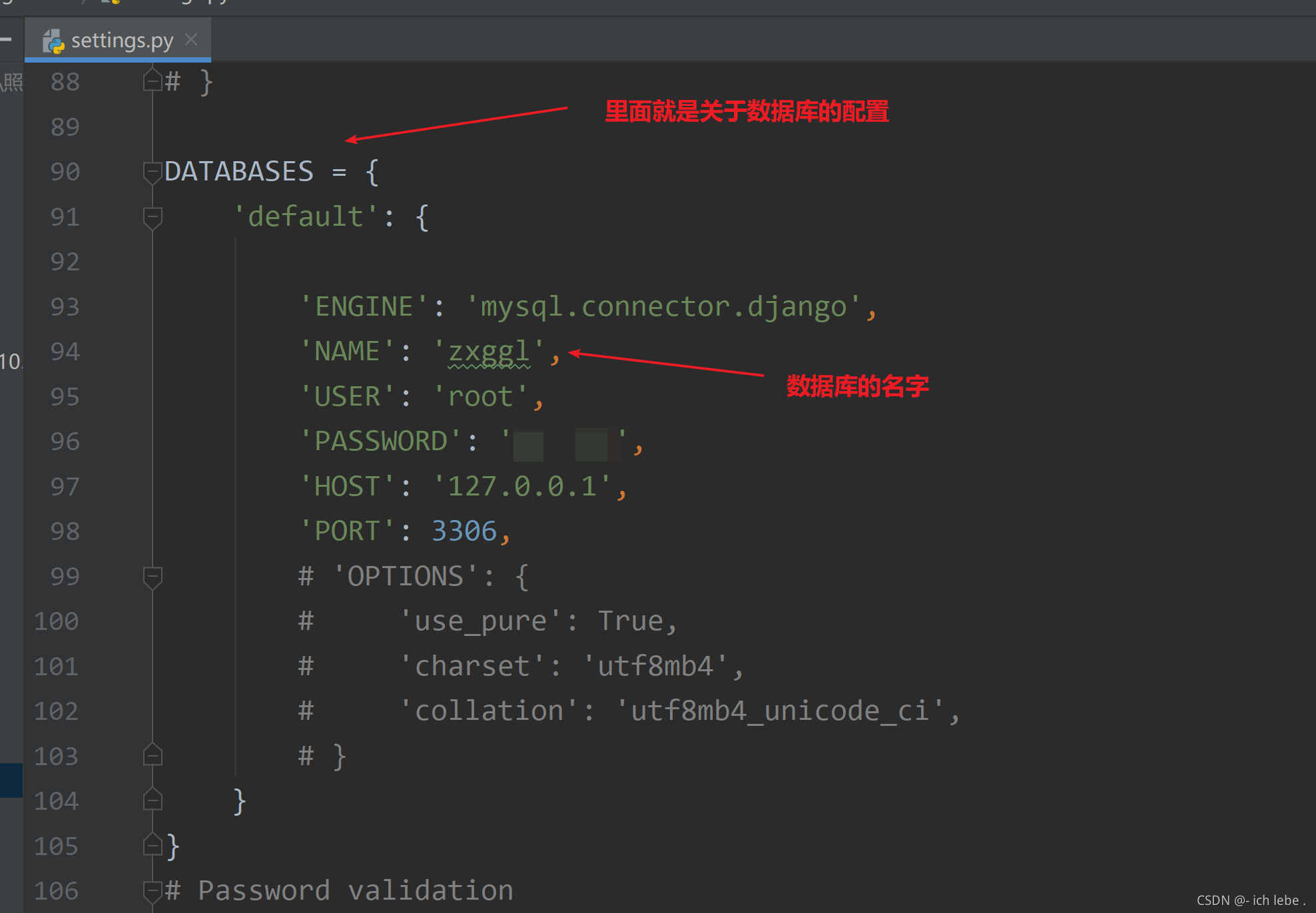Collapse the 'default' dict fold at line 91
Image resolution: width=1316 pixels, height=913 pixels.
pyautogui.click(x=153, y=217)
